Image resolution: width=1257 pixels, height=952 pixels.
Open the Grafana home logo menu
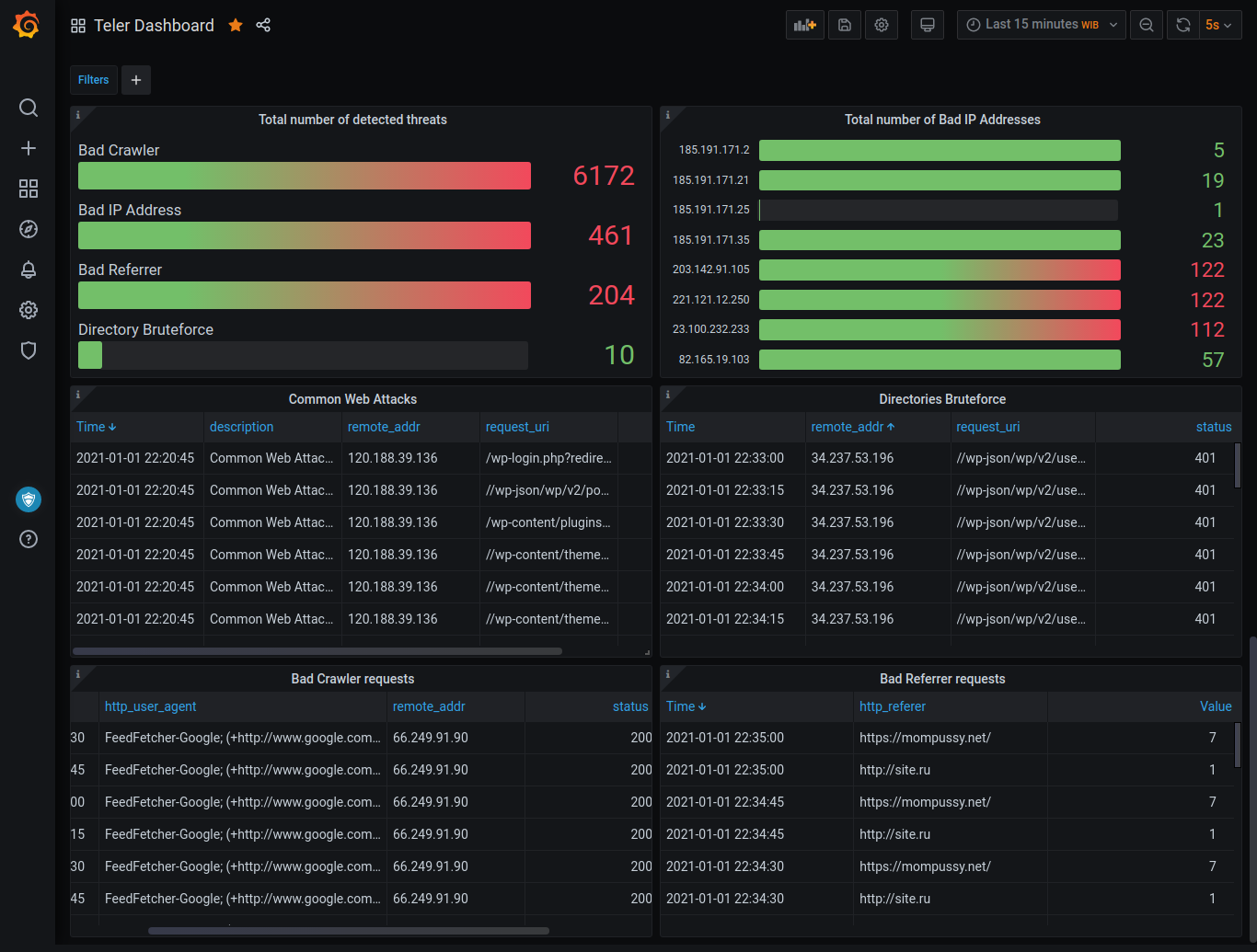coord(27,25)
